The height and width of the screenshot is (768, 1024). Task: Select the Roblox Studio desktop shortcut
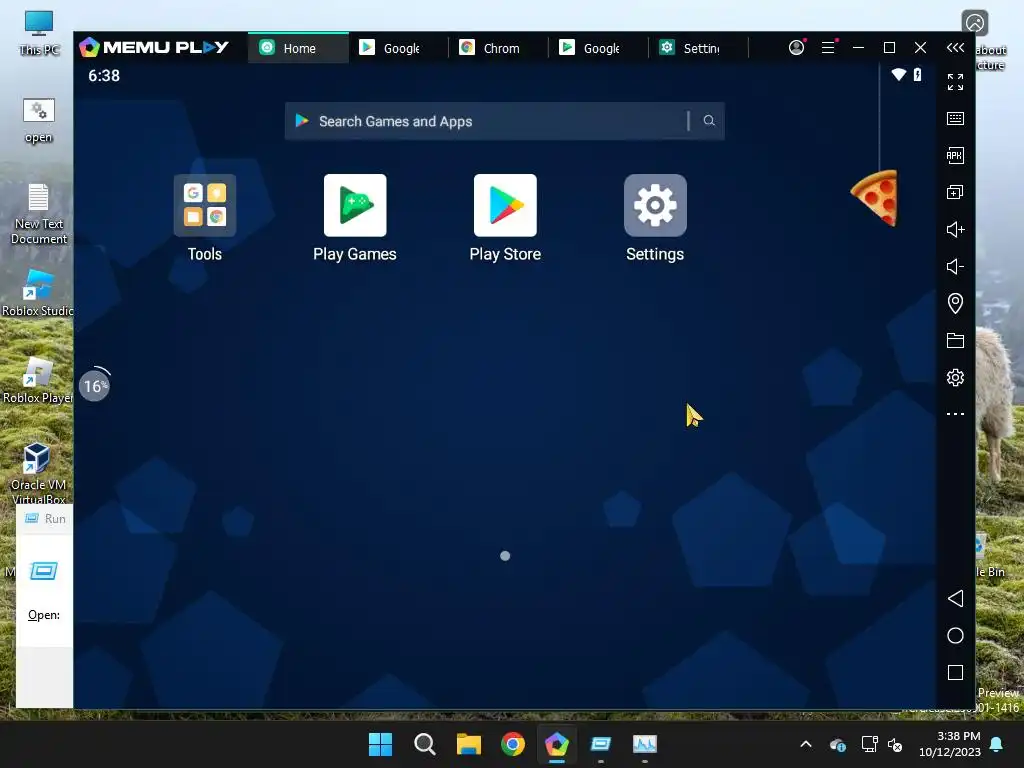coord(37,293)
